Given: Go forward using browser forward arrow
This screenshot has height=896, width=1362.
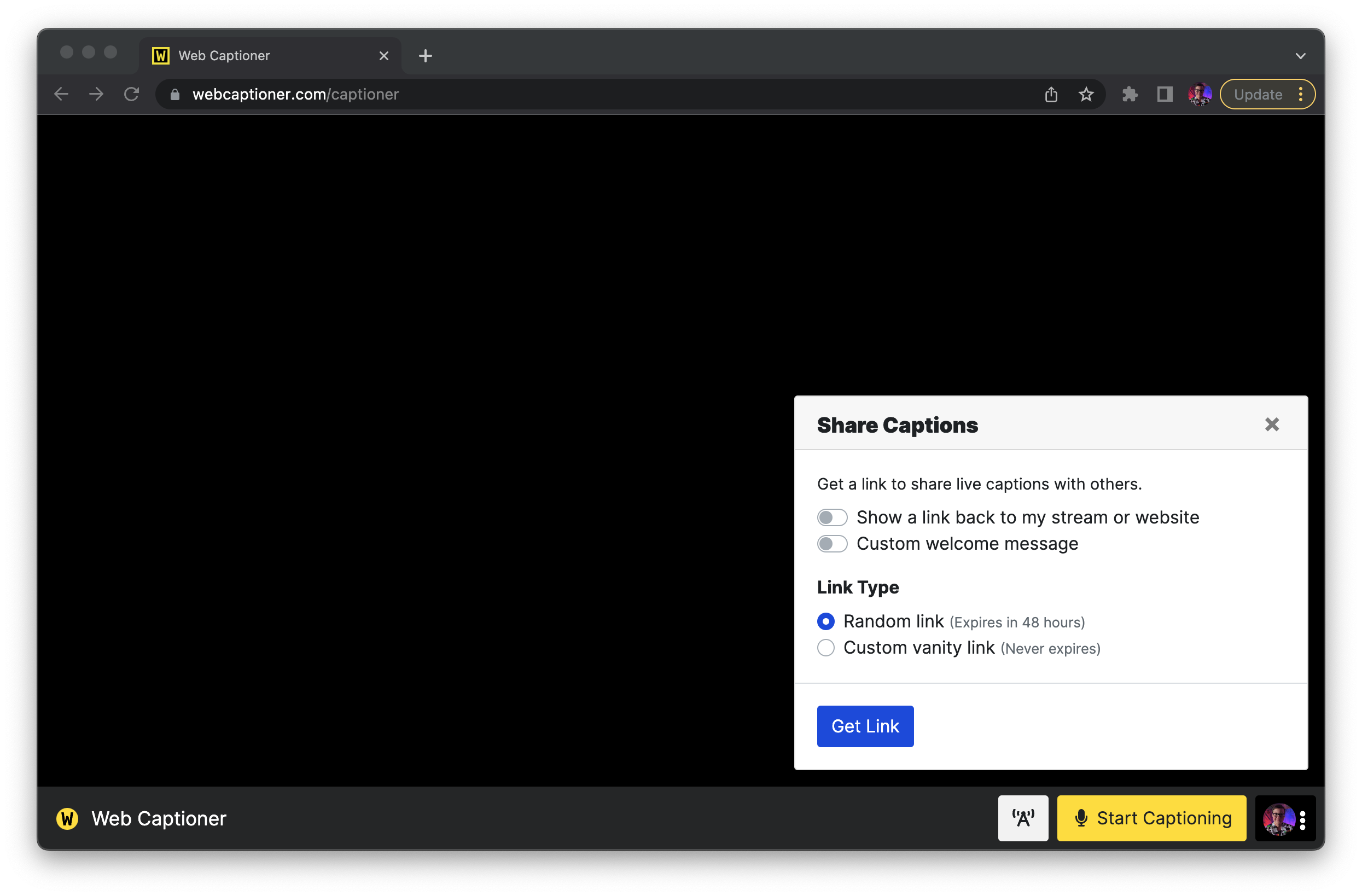Looking at the screenshot, I should (x=96, y=95).
